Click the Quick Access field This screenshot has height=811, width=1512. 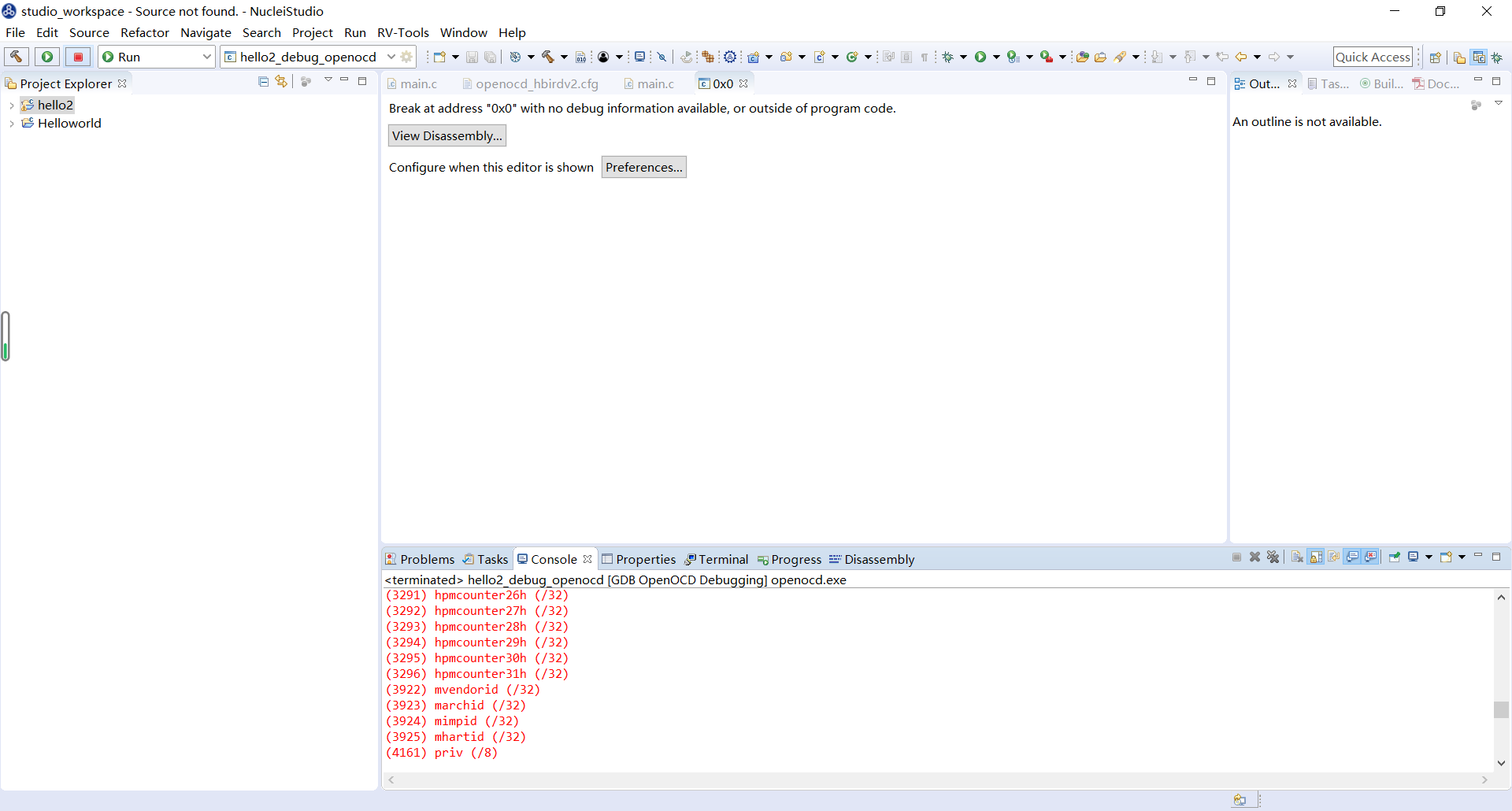1373,57
